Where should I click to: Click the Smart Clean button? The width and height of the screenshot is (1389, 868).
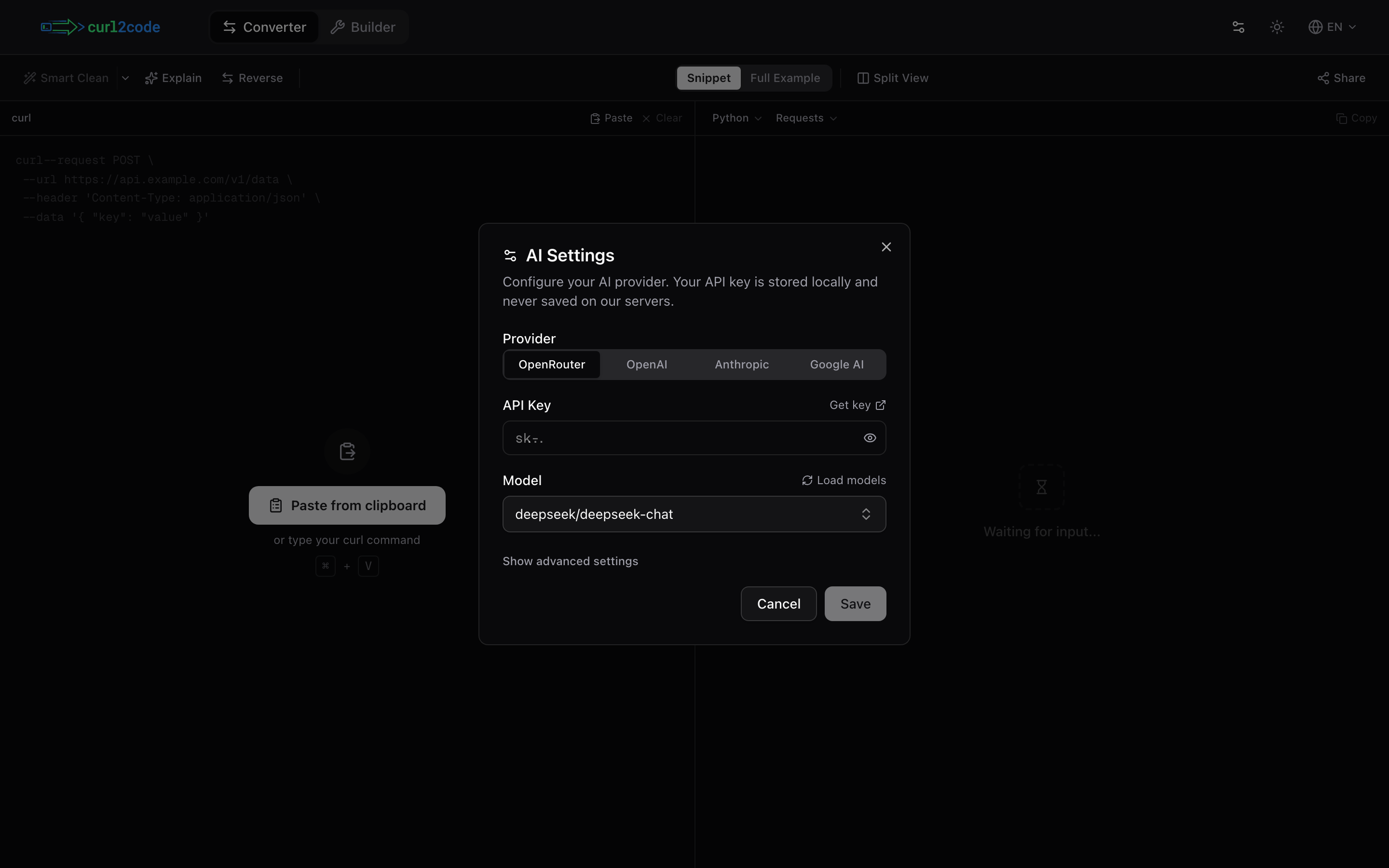66,78
